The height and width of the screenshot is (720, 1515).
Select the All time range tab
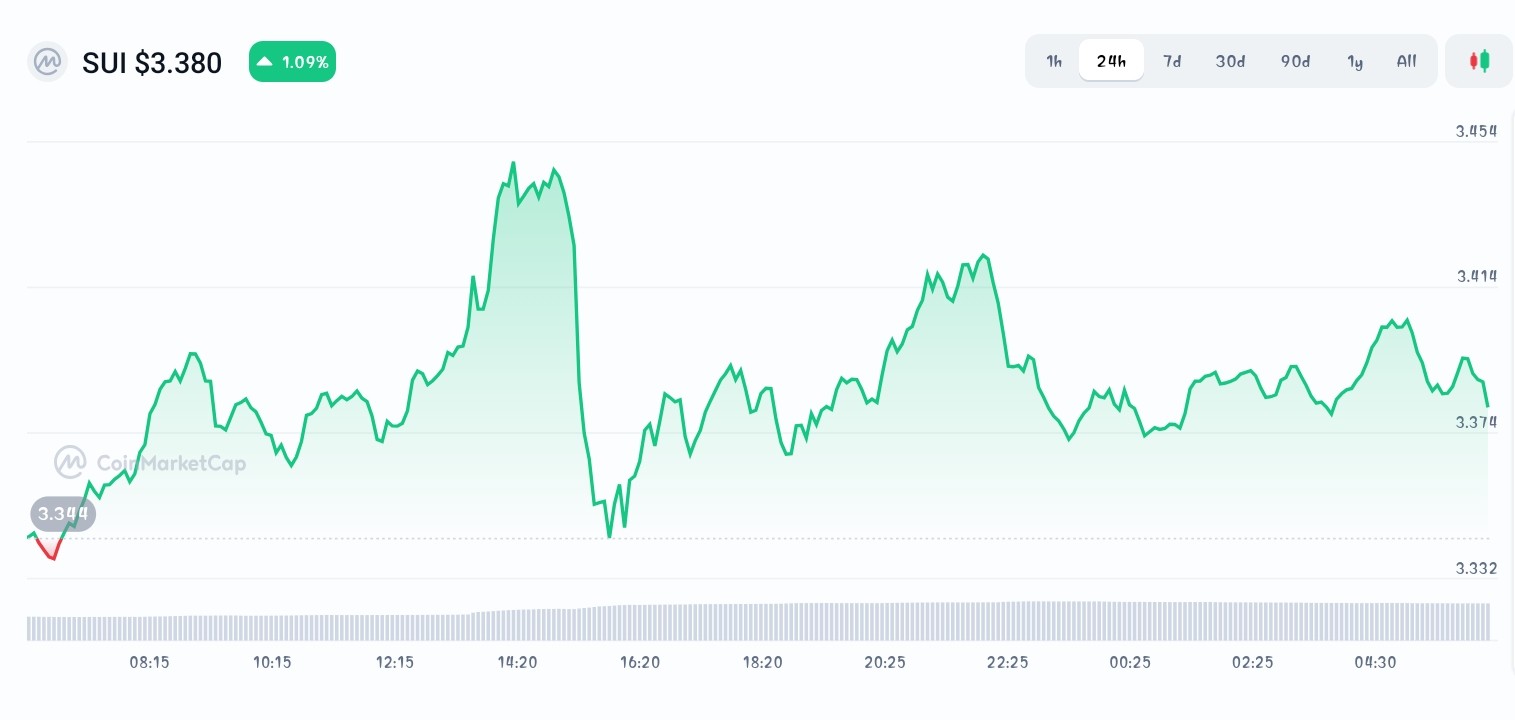(x=1406, y=61)
